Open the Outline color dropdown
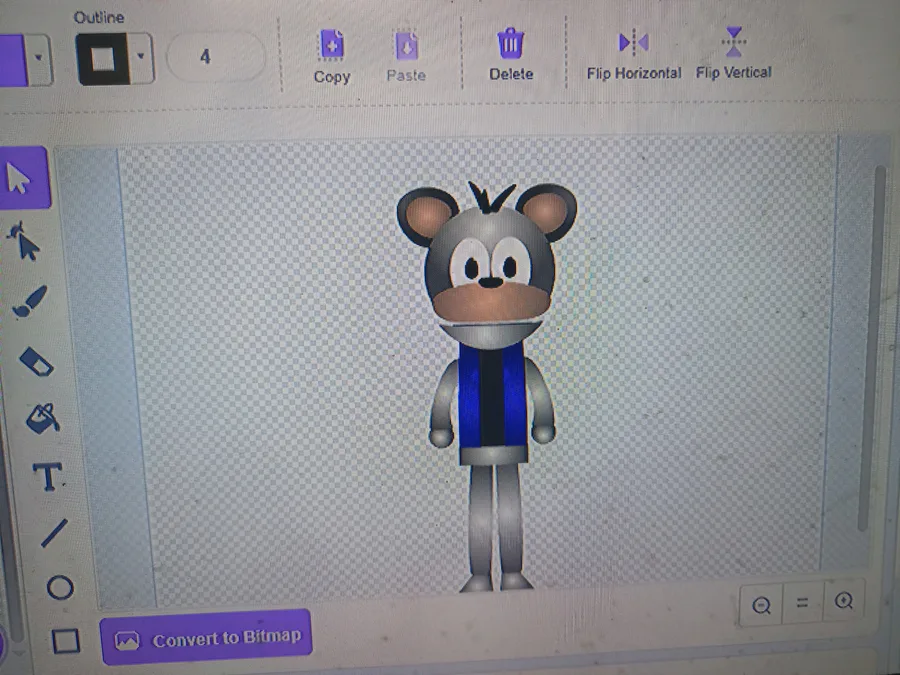 coord(141,57)
